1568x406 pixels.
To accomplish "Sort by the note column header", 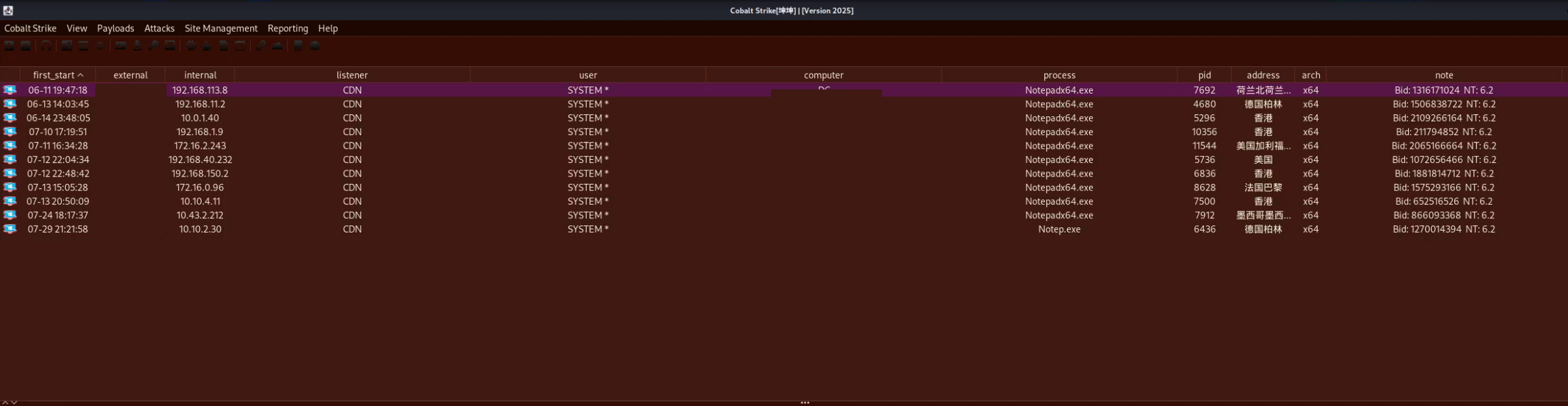I will tap(1444, 75).
